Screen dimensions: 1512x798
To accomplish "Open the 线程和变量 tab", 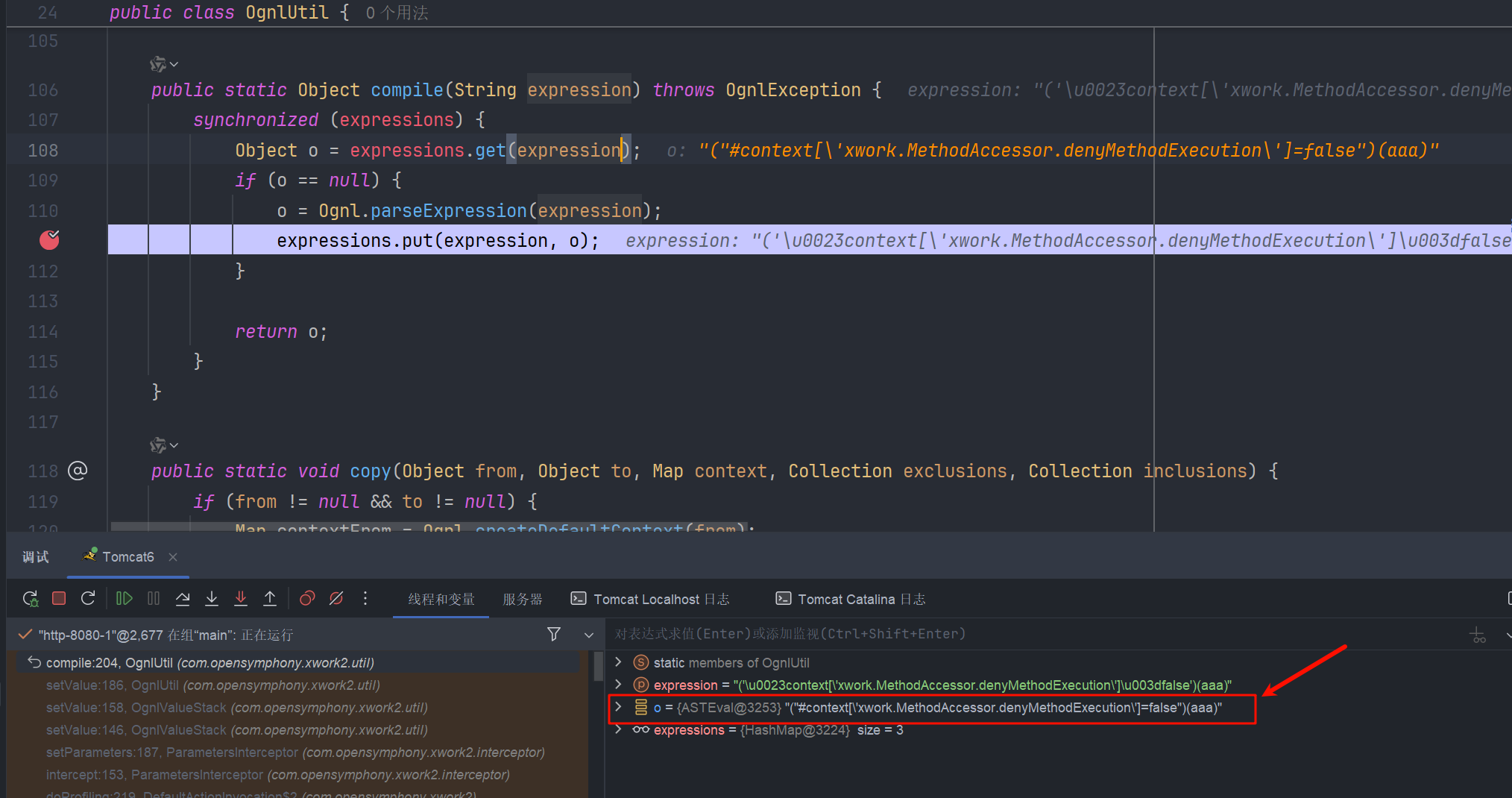I will click(x=441, y=599).
